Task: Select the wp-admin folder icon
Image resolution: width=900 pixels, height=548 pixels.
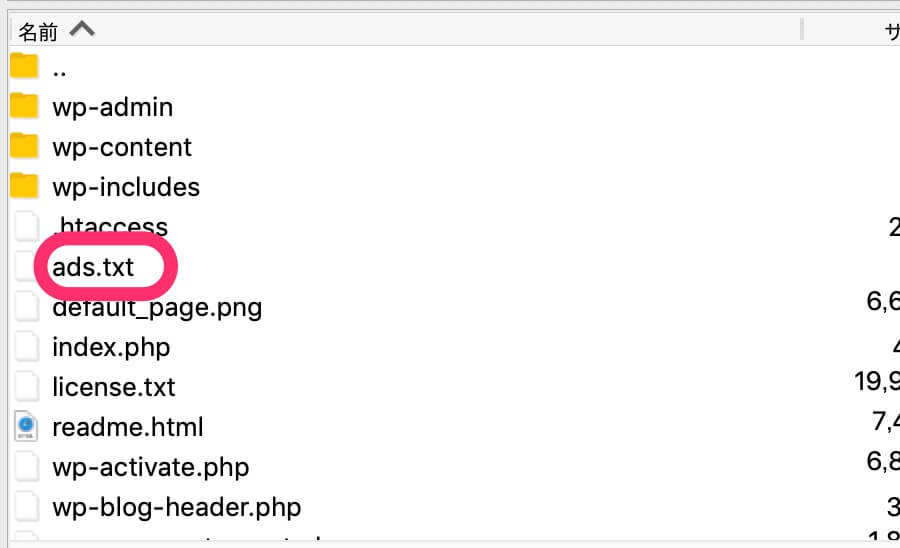Action: tap(24, 106)
